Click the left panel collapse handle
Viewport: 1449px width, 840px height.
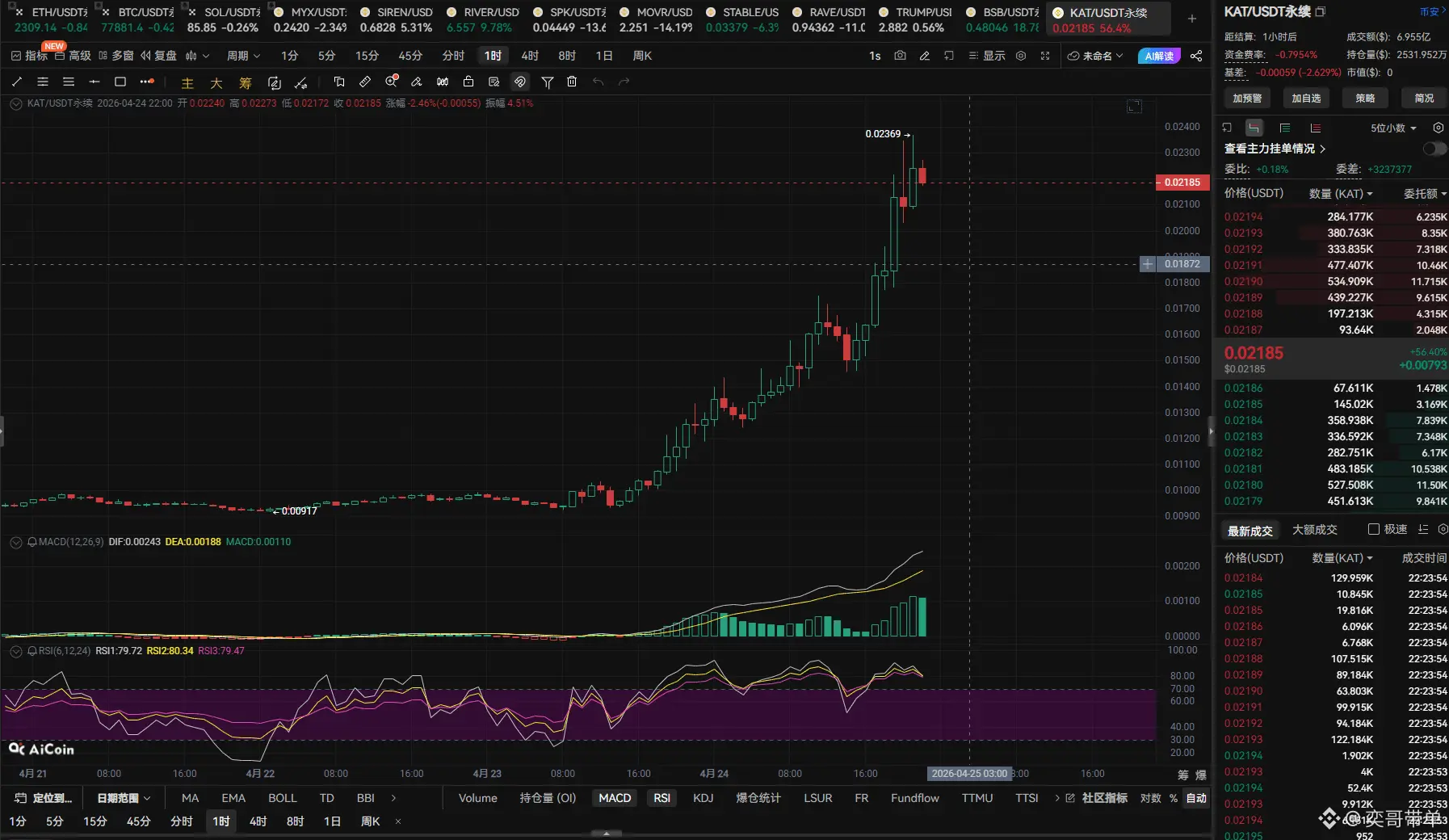(2, 430)
